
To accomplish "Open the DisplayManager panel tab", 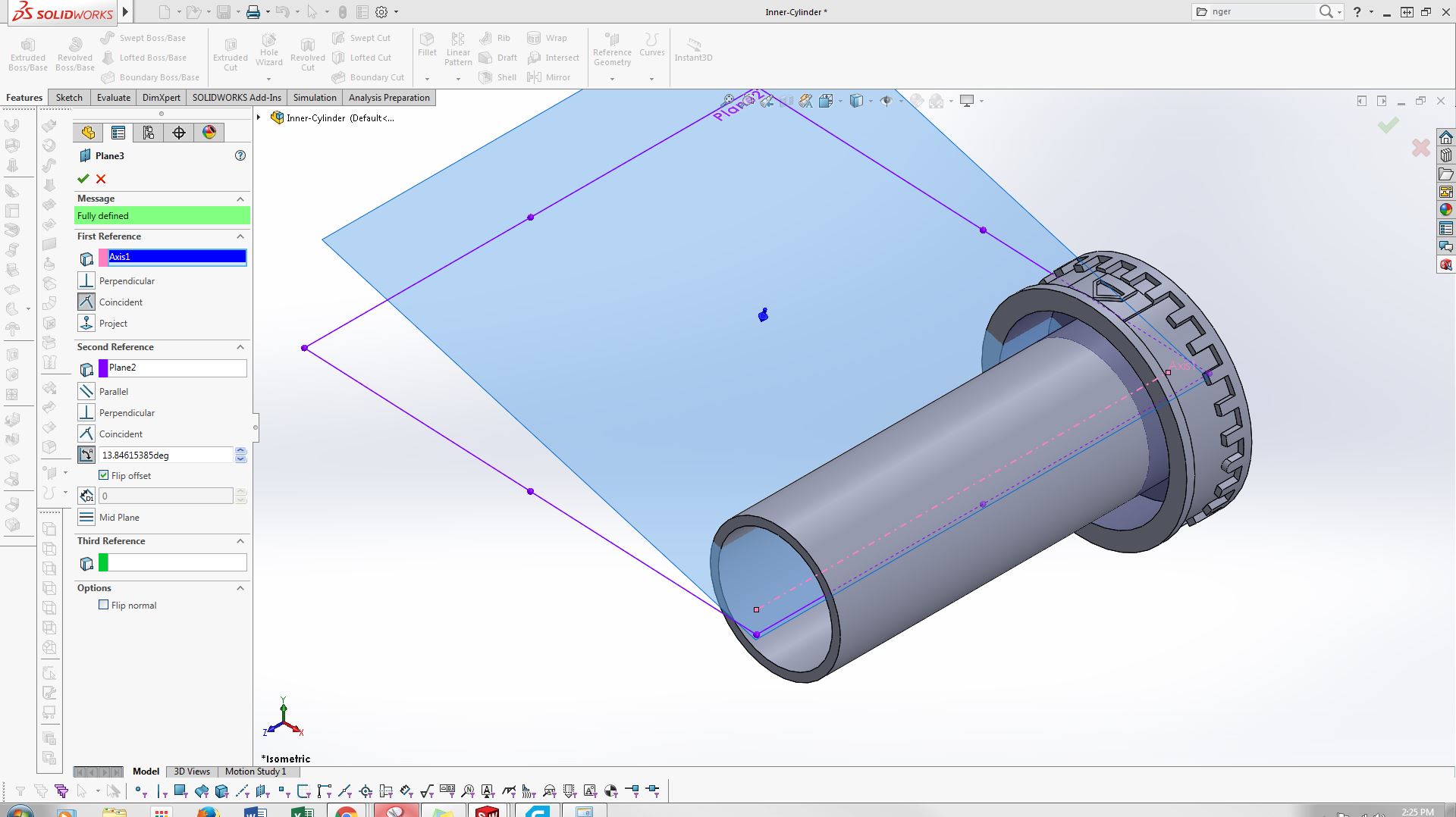I will click(209, 133).
